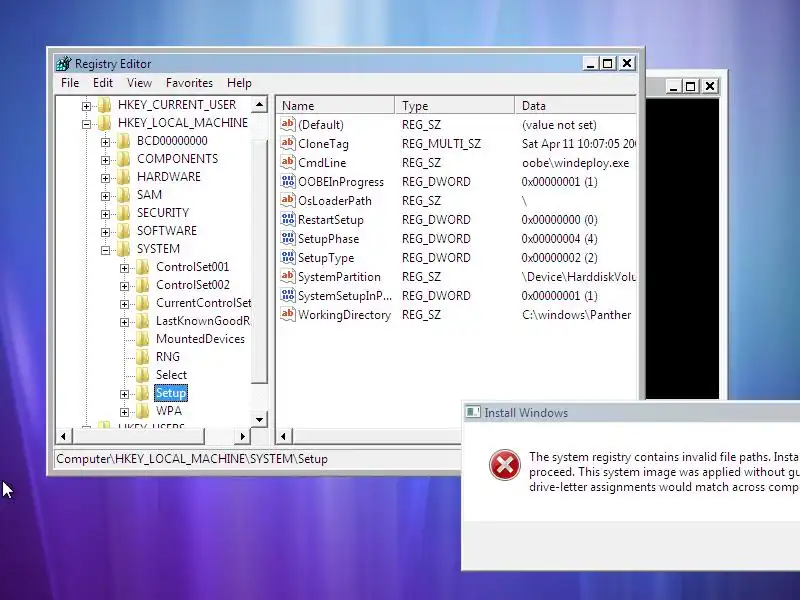This screenshot has height=600, width=800.
Task: Click the OsLoaderPath value icon
Action: click(288, 201)
